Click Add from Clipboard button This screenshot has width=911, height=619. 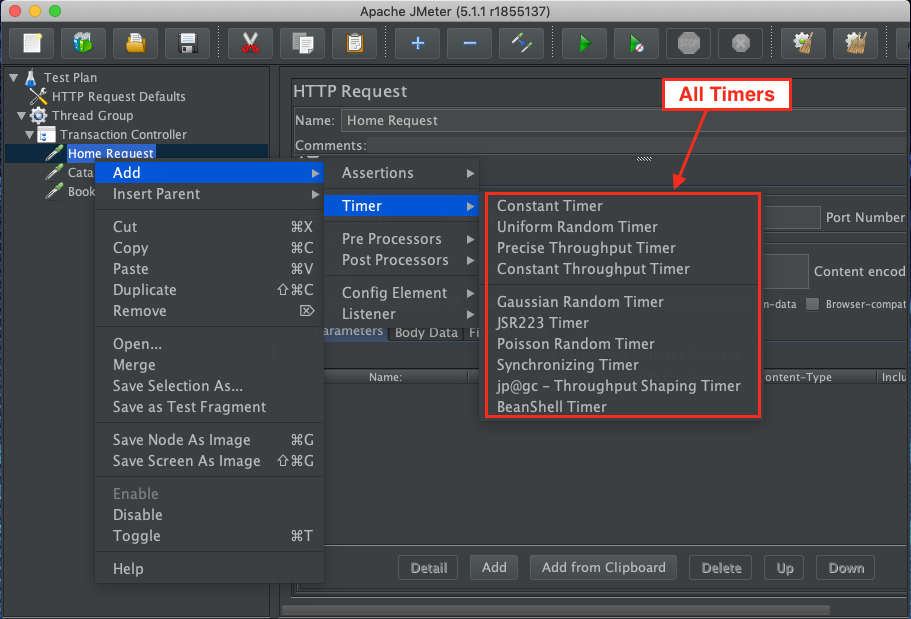pos(603,568)
